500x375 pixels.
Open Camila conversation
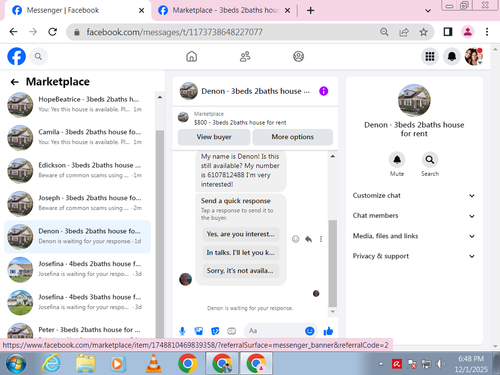77,137
